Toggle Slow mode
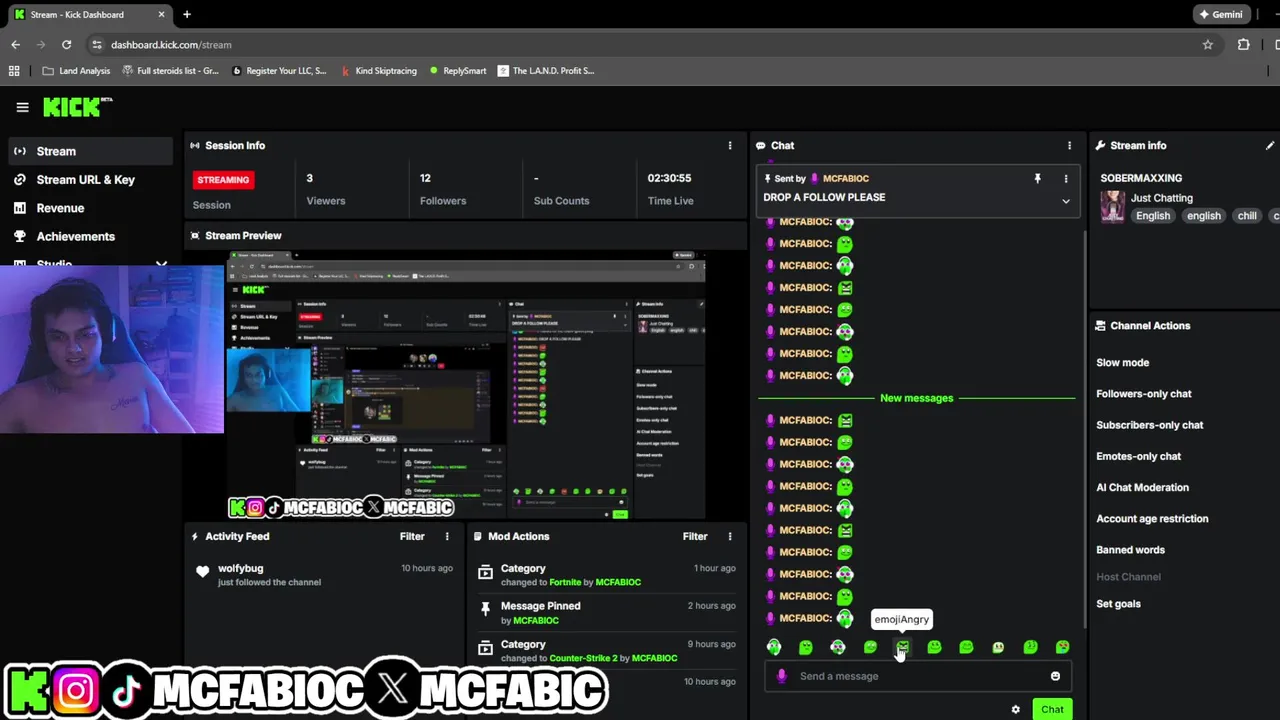The height and width of the screenshot is (720, 1280). [x=1123, y=363]
